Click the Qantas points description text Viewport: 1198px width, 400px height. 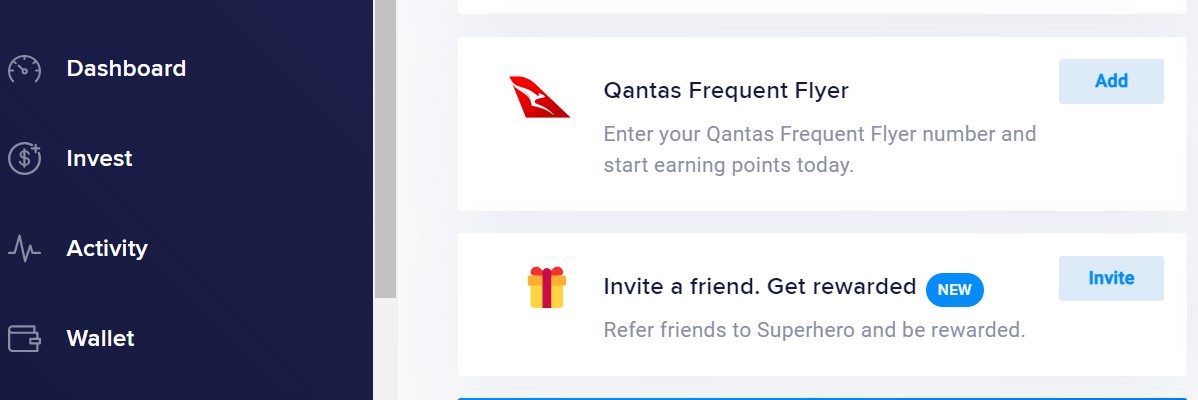click(820, 150)
